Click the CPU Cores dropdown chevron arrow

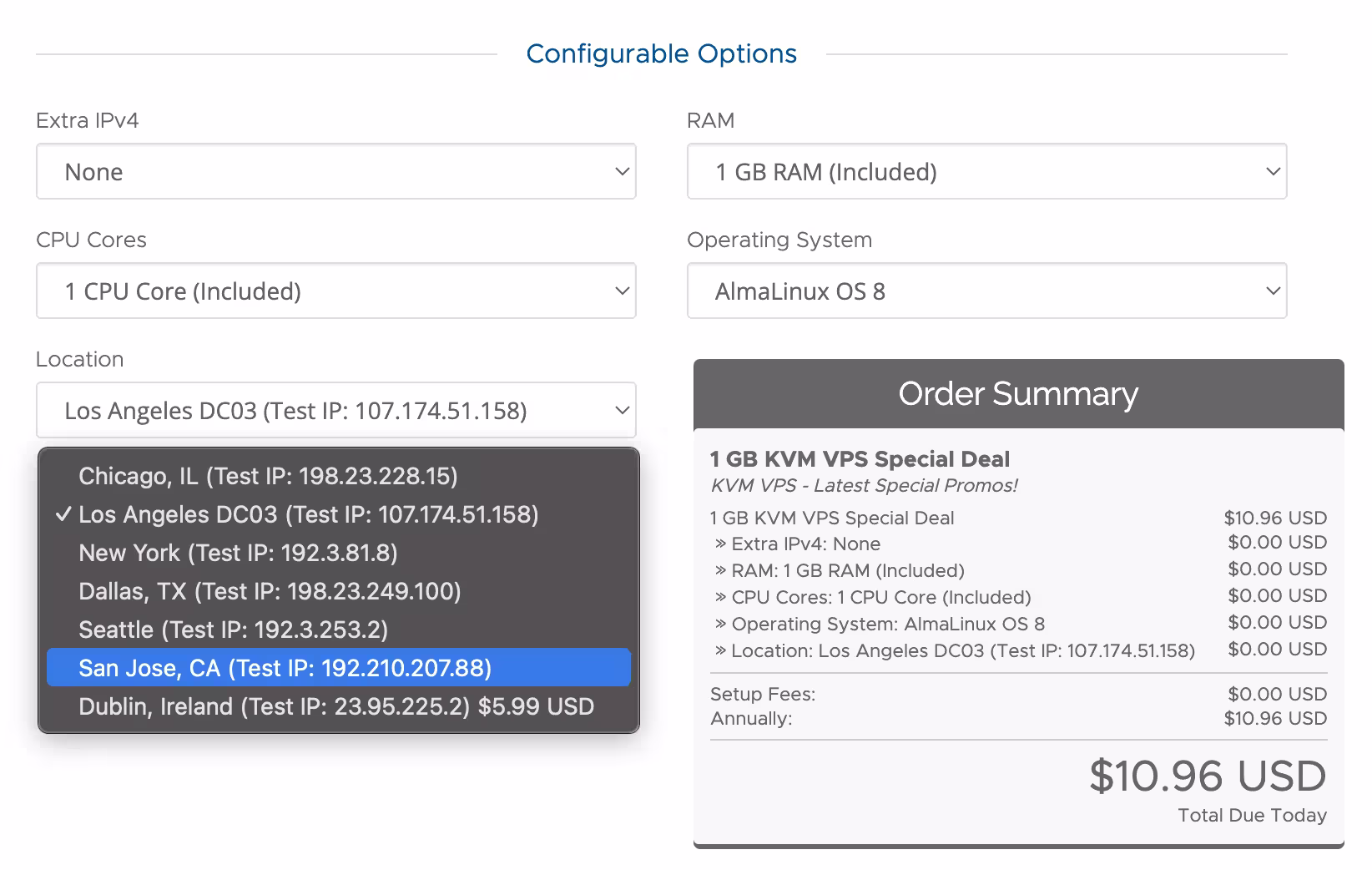click(x=622, y=291)
